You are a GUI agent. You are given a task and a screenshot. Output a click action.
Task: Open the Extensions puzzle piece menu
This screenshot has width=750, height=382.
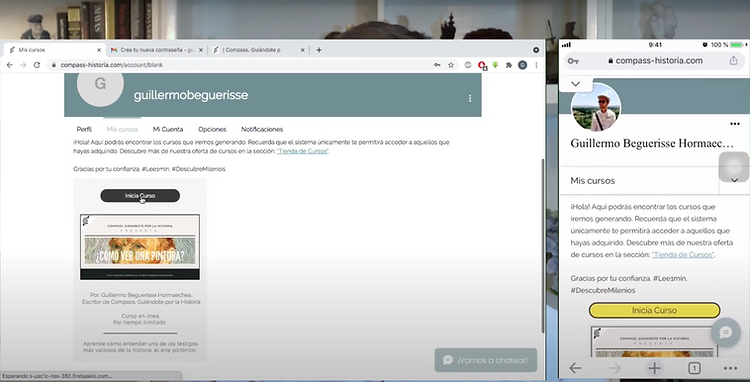click(509, 65)
